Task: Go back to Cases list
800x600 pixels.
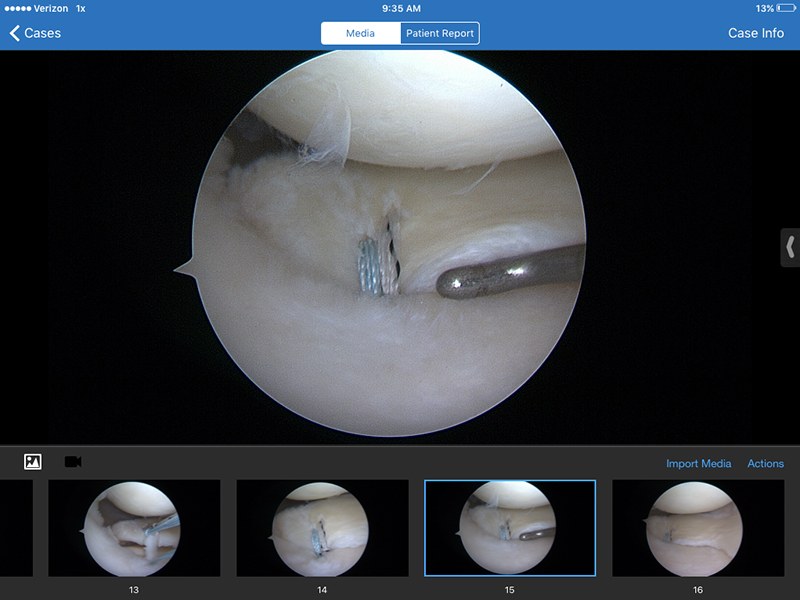Action: [x=35, y=33]
